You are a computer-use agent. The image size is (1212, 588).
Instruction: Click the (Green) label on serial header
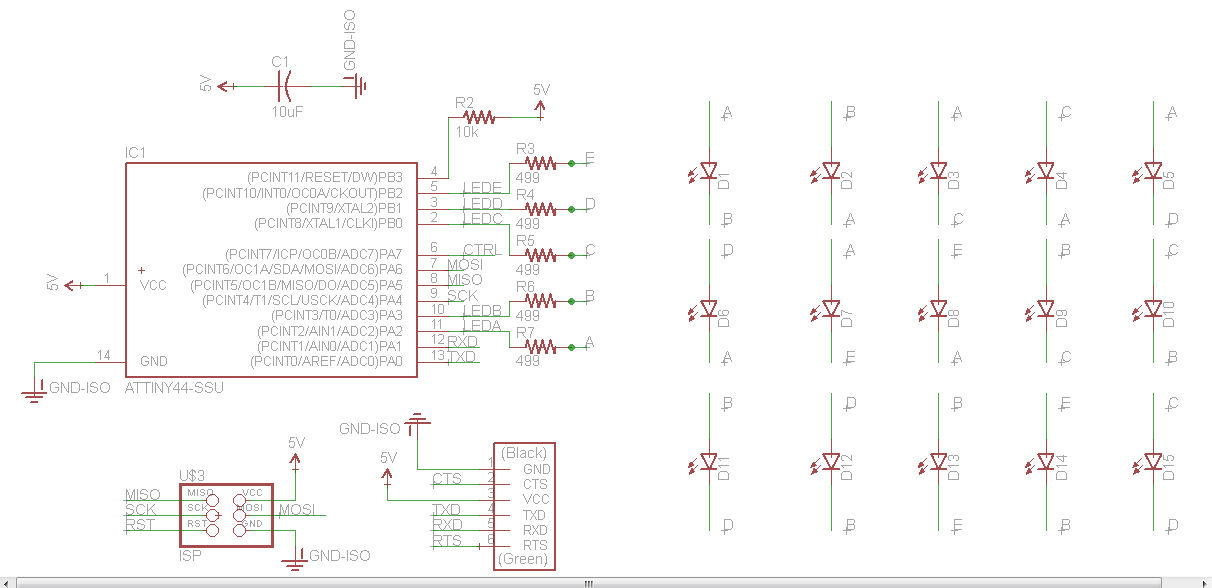pos(524,560)
